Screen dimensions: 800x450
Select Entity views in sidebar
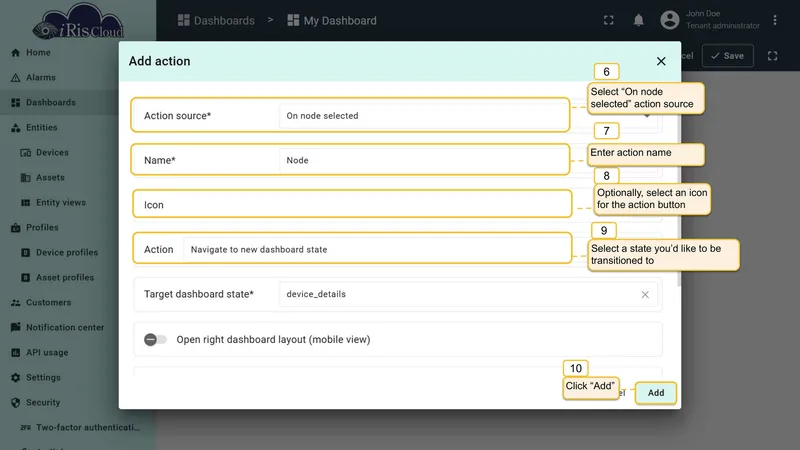(60, 203)
